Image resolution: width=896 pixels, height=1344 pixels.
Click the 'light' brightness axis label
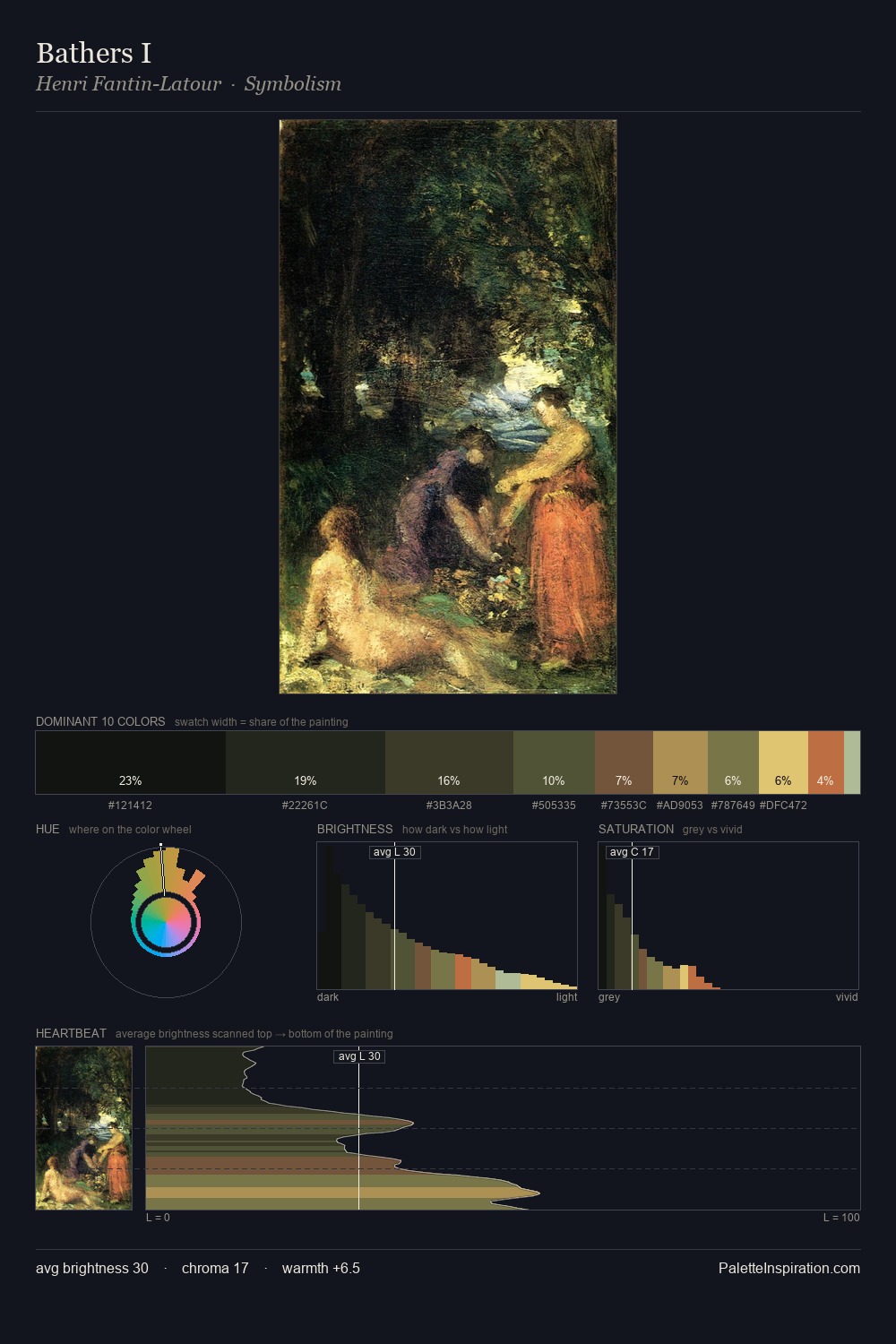tap(566, 997)
